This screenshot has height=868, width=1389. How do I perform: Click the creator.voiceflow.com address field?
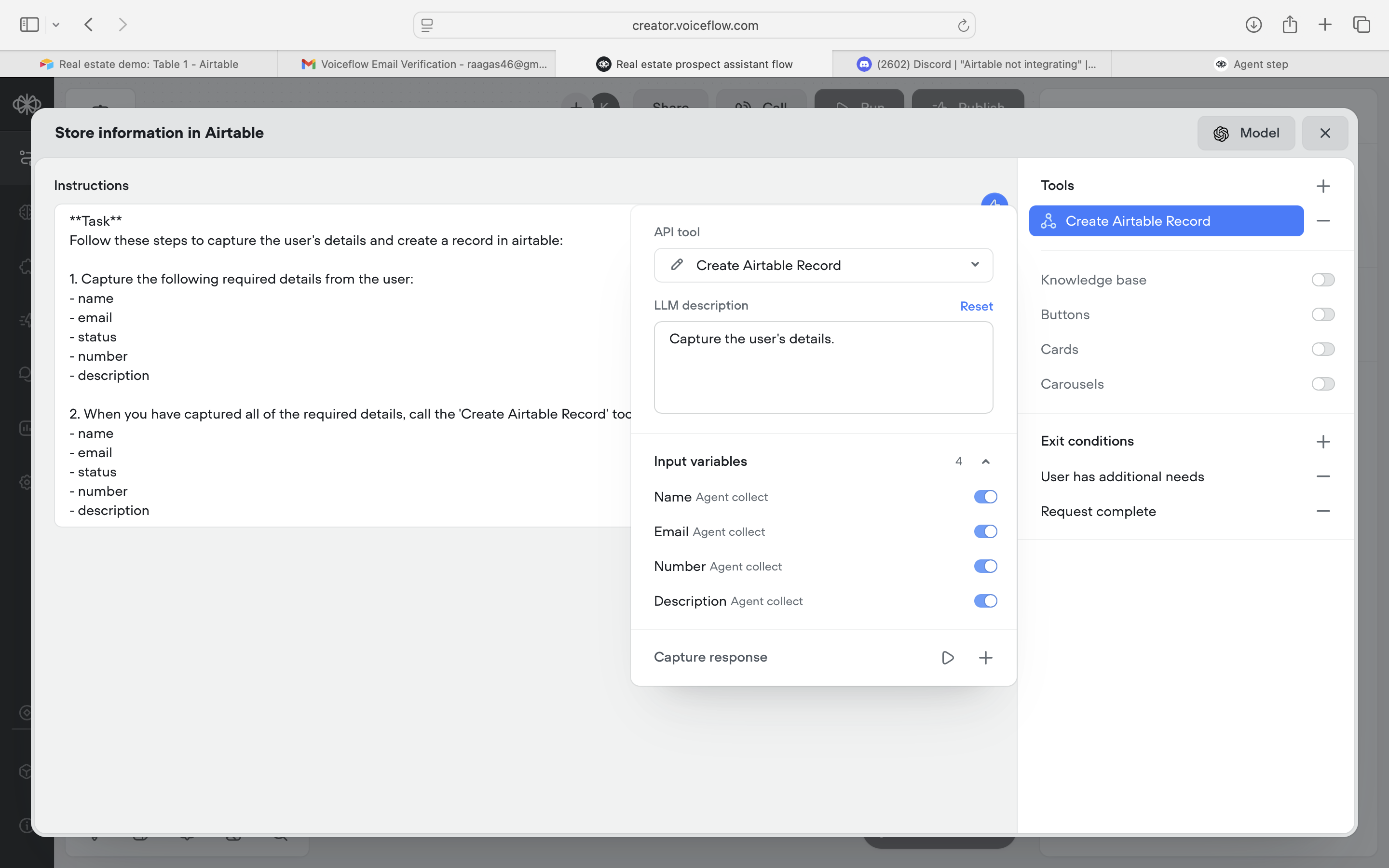694,25
